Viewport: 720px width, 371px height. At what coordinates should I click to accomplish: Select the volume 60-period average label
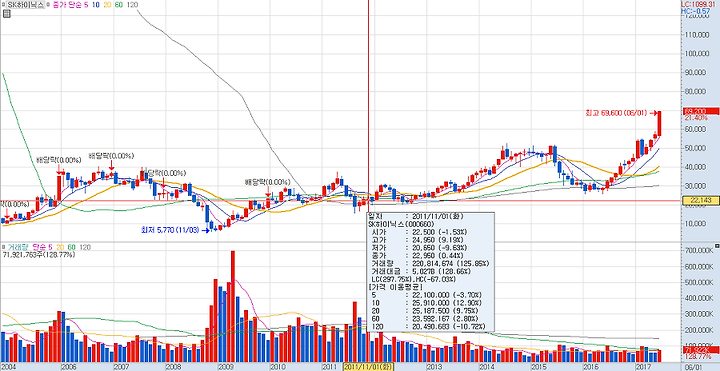tap(72, 247)
